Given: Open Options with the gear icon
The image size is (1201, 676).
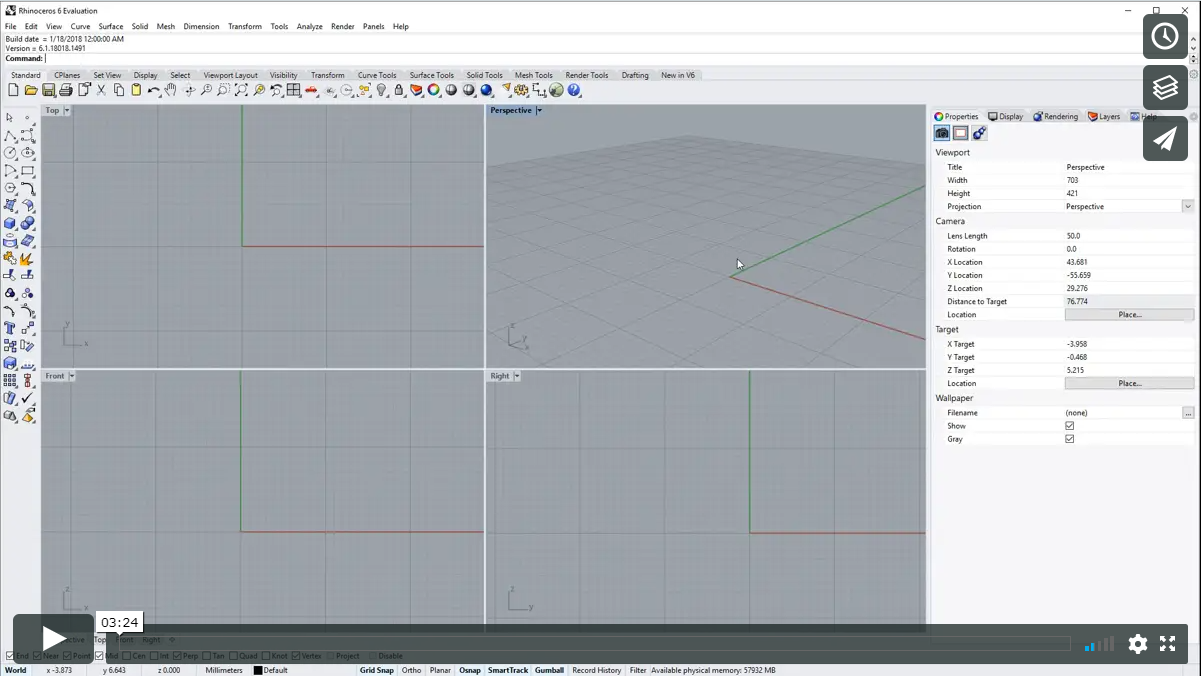Looking at the screenshot, I should [522, 90].
